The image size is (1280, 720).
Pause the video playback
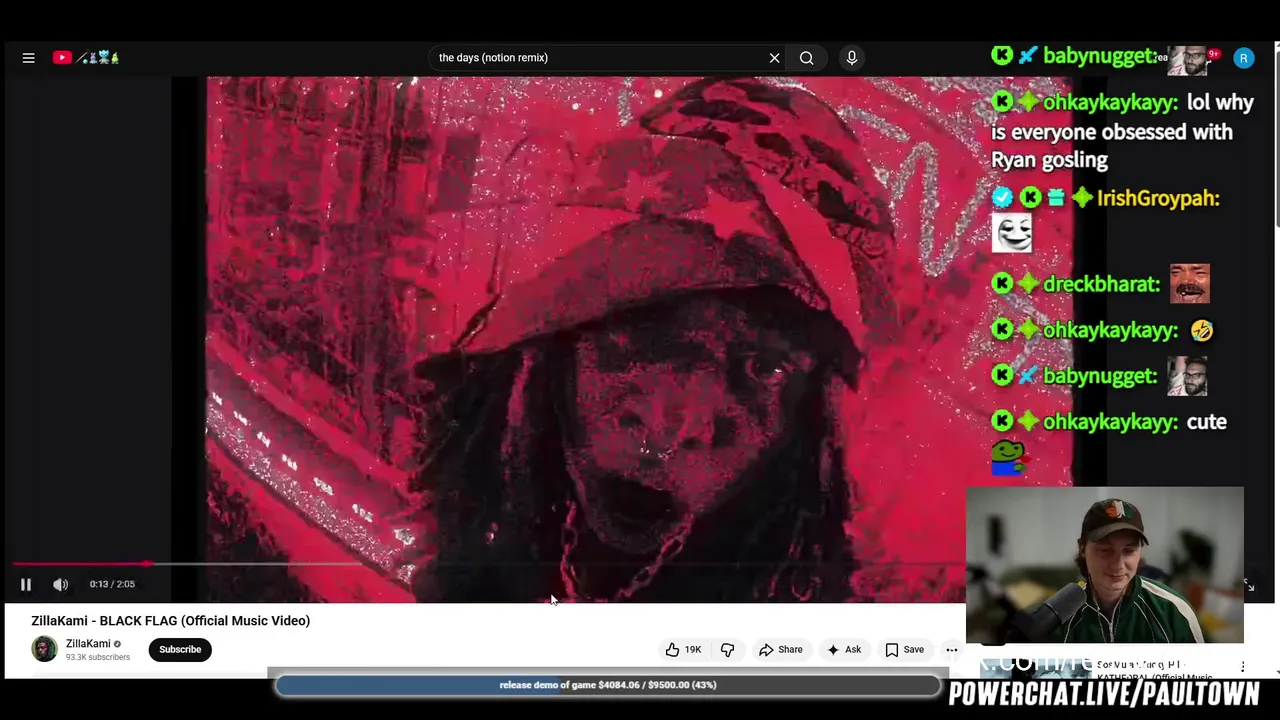26,584
